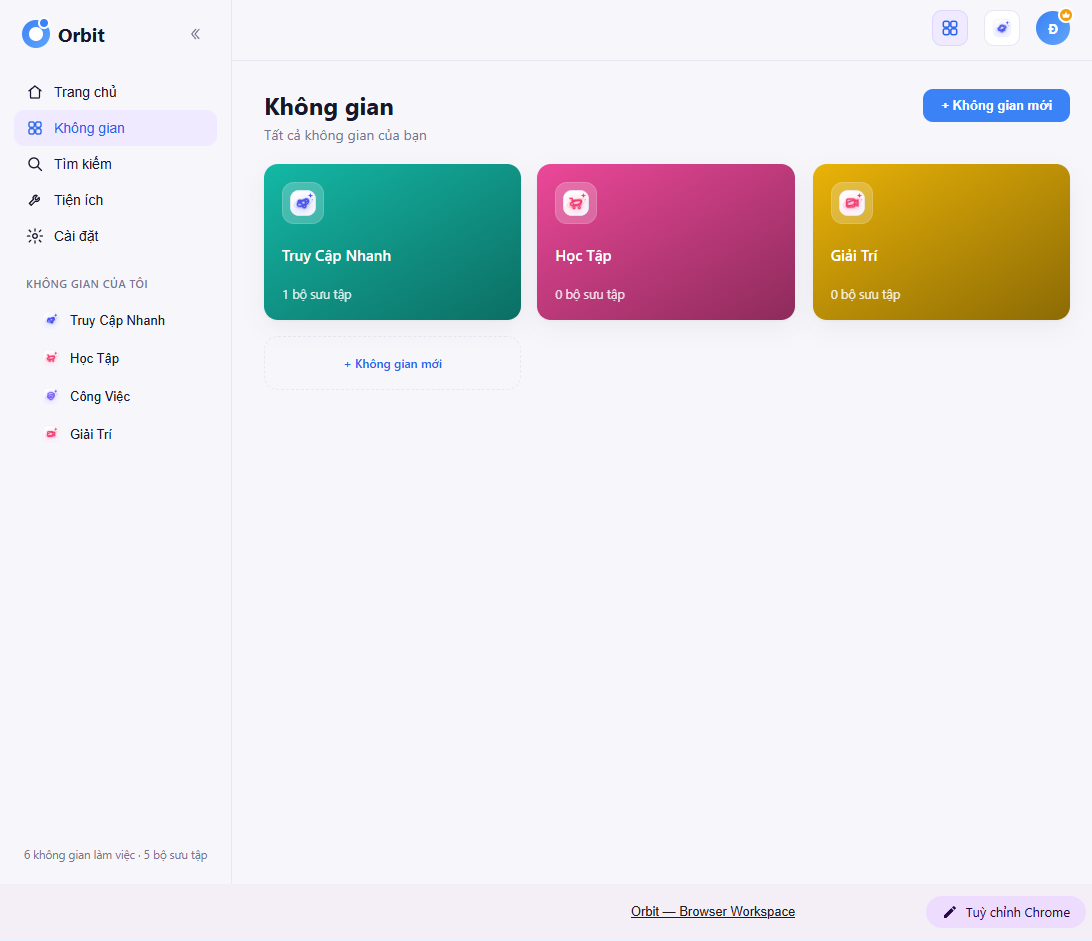Screen dimensions: 1092x941
Task: Open the Orbit — Browser Workspace link
Action: 712,911
